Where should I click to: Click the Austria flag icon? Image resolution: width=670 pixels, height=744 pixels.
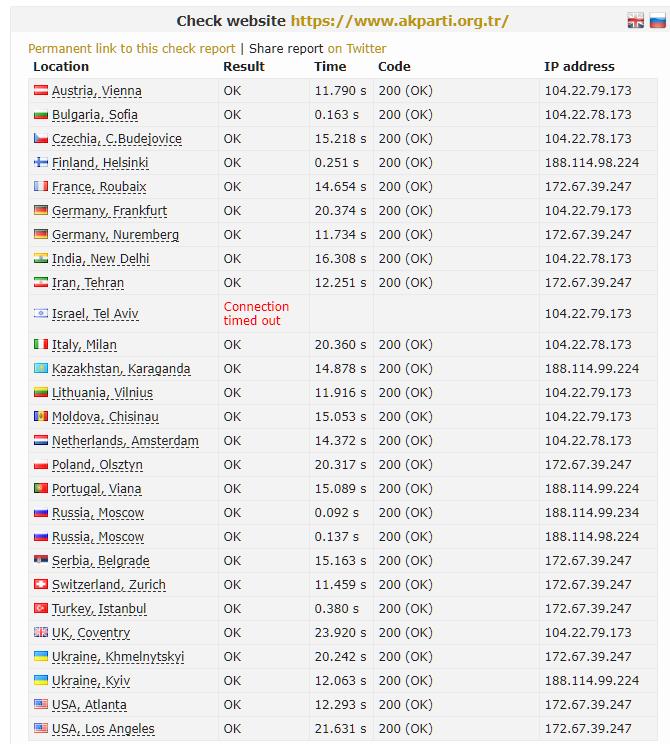(x=41, y=91)
